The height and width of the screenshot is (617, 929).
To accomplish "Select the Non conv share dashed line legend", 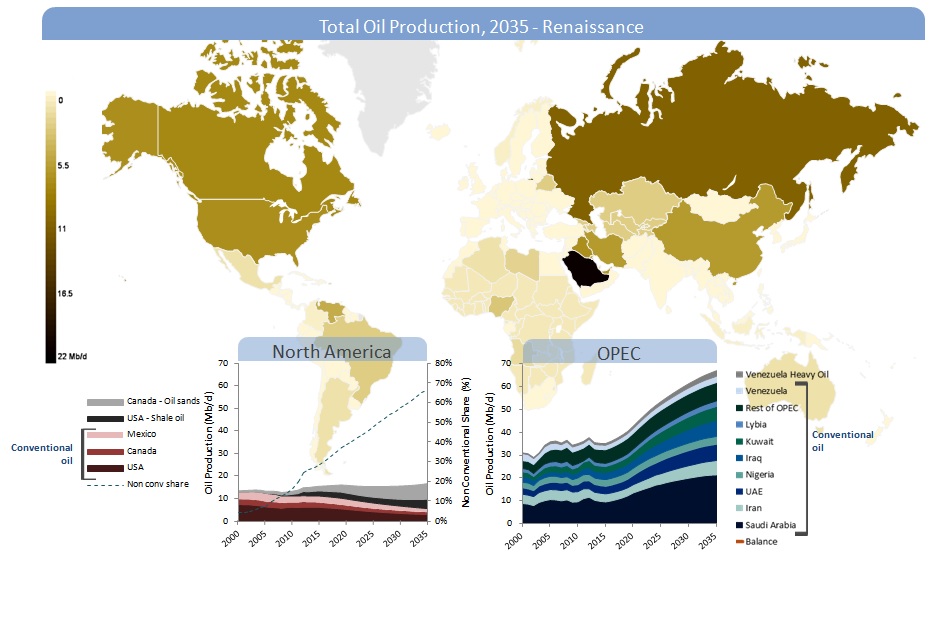I will pos(106,485).
